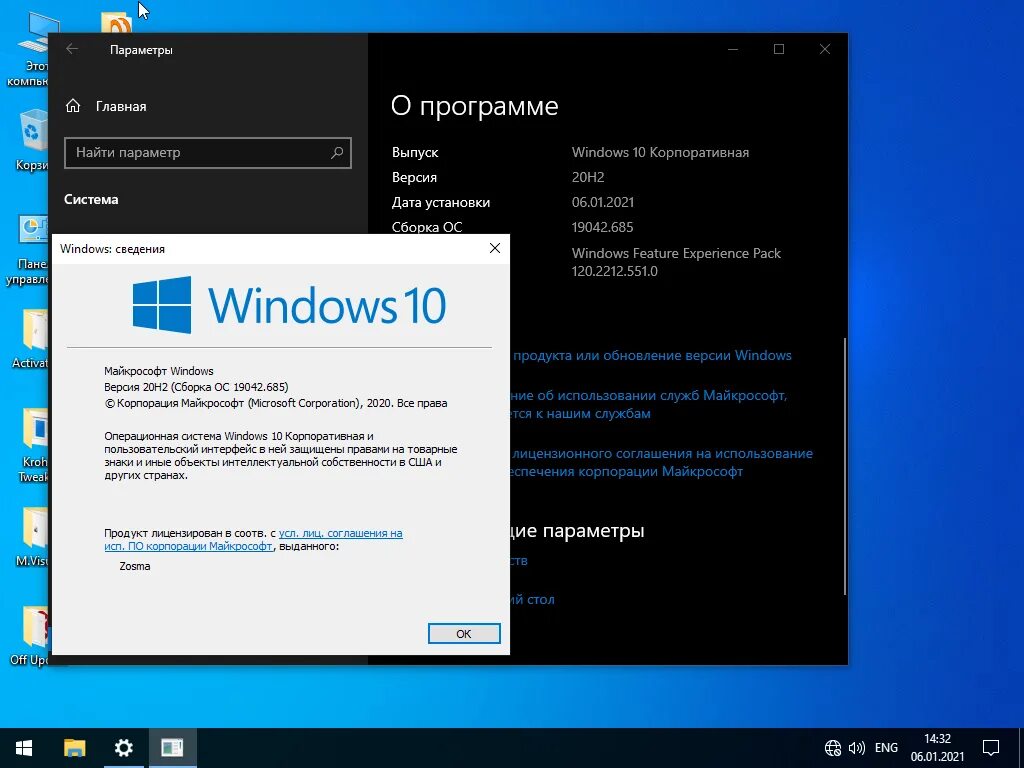Click Версия 20H2 line in winver dialog

coord(196,387)
